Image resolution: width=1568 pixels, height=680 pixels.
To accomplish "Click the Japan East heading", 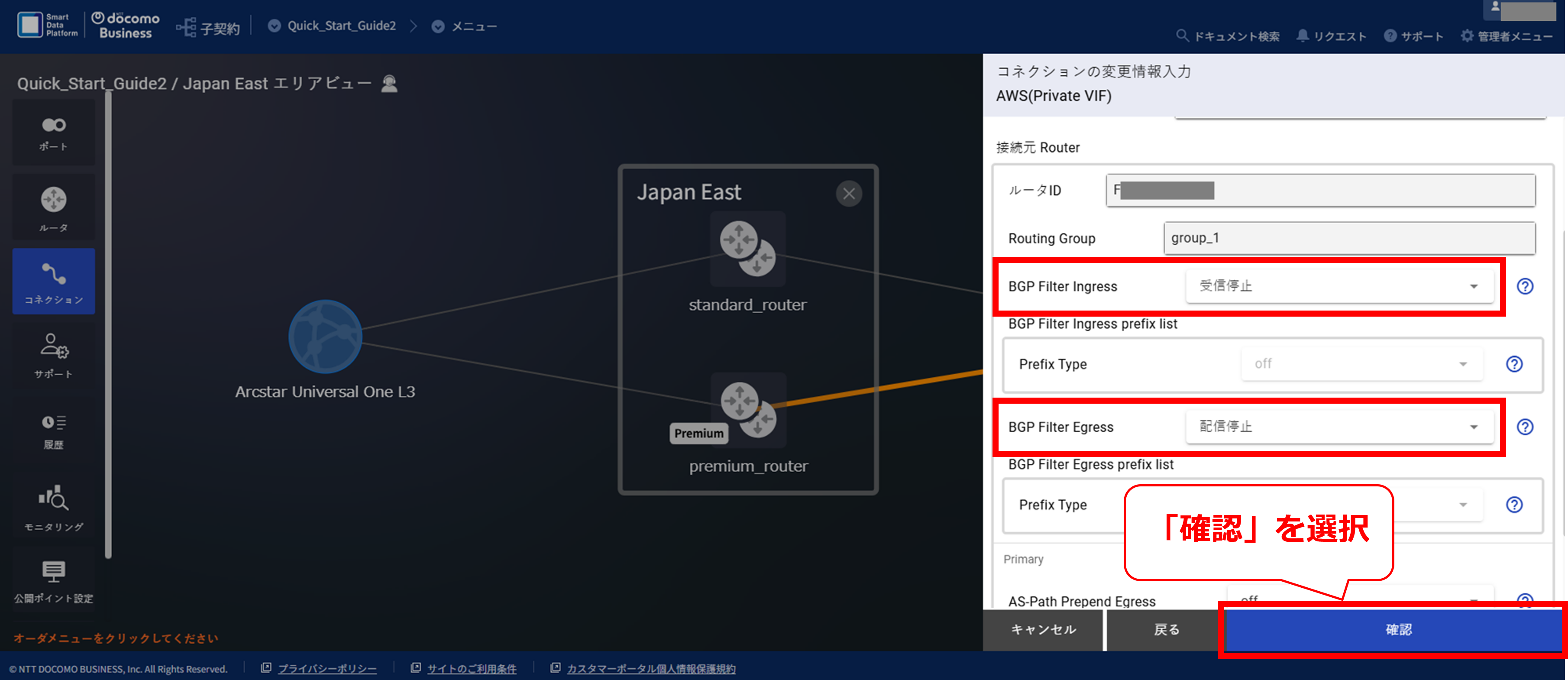I will click(689, 192).
